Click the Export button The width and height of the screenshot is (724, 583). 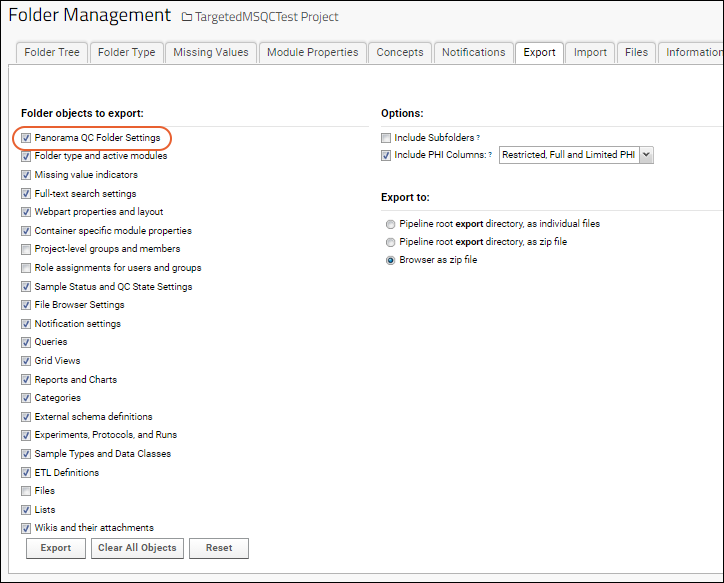click(x=56, y=548)
